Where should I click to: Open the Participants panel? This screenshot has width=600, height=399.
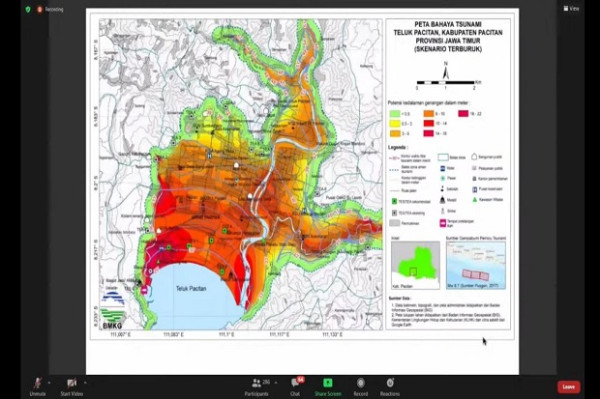[x=257, y=386]
